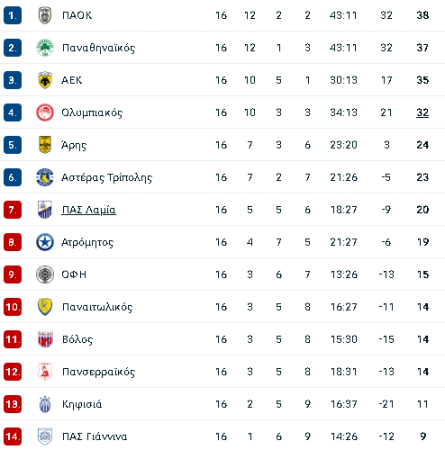Click the Κηφισιά blue striped crest
The image size is (445, 450).
(x=45, y=404)
